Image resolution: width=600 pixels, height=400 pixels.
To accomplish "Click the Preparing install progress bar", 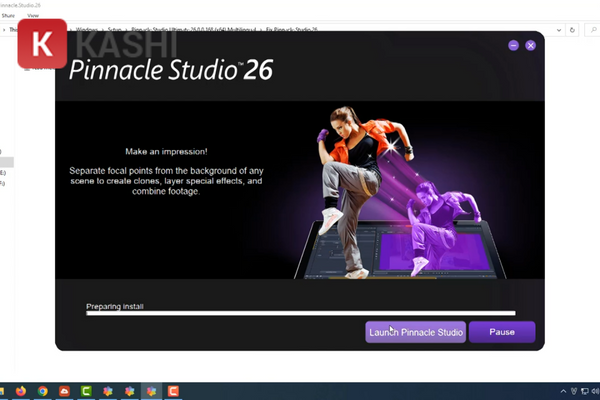I will coord(300,313).
